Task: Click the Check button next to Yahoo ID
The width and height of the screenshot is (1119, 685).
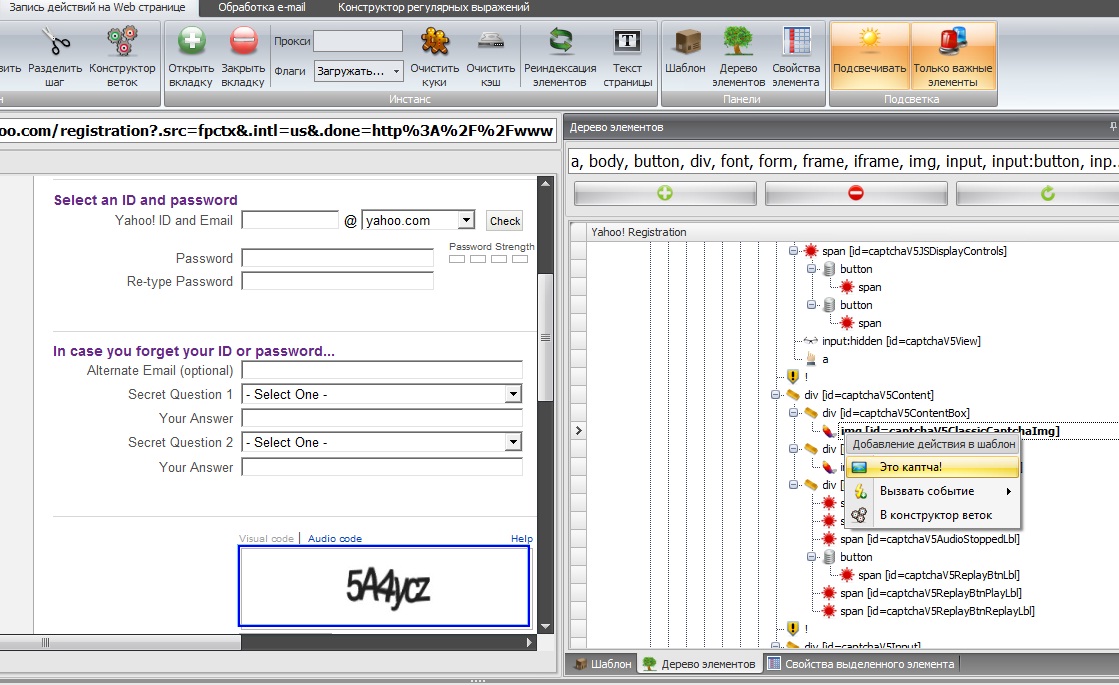Action: pyautogui.click(x=505, y=221)
